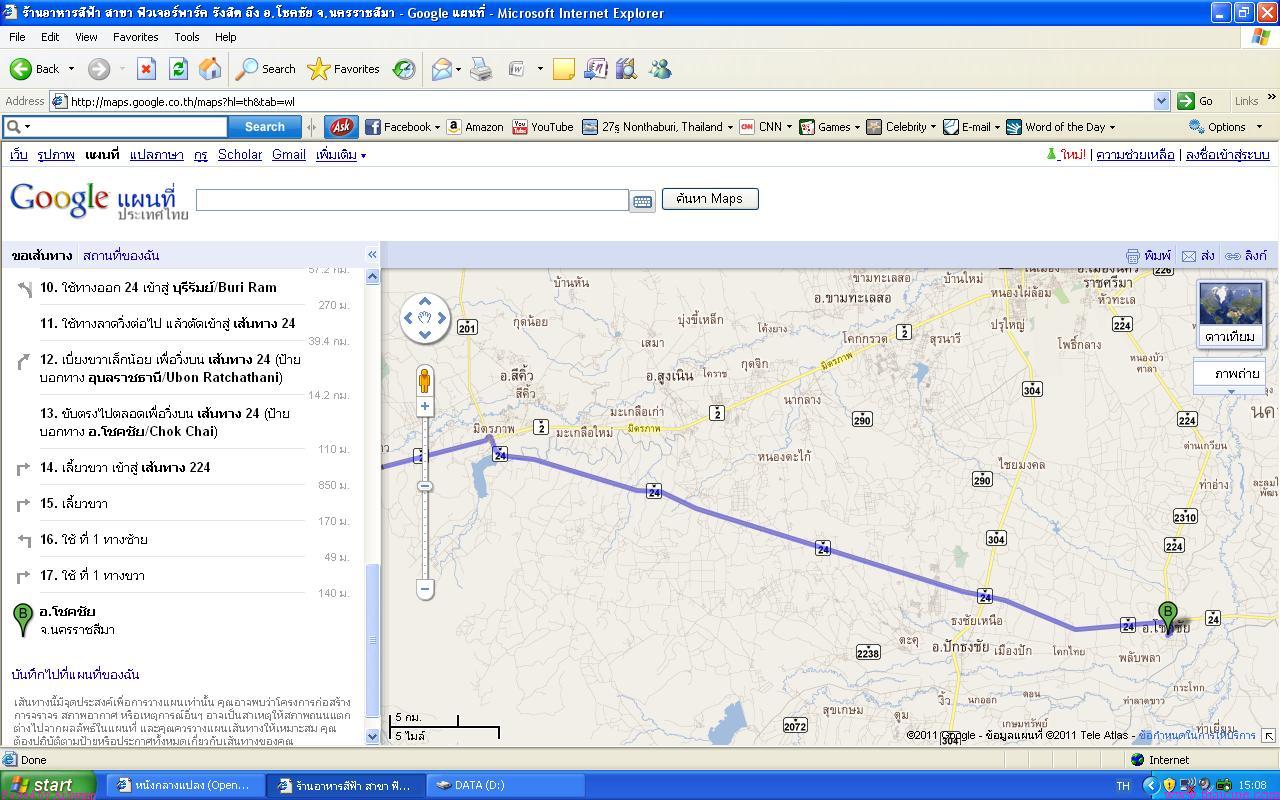1280x800 pixels.
Task: Click the Ask toolbar Search button
Action: click(x=265, y=127)
